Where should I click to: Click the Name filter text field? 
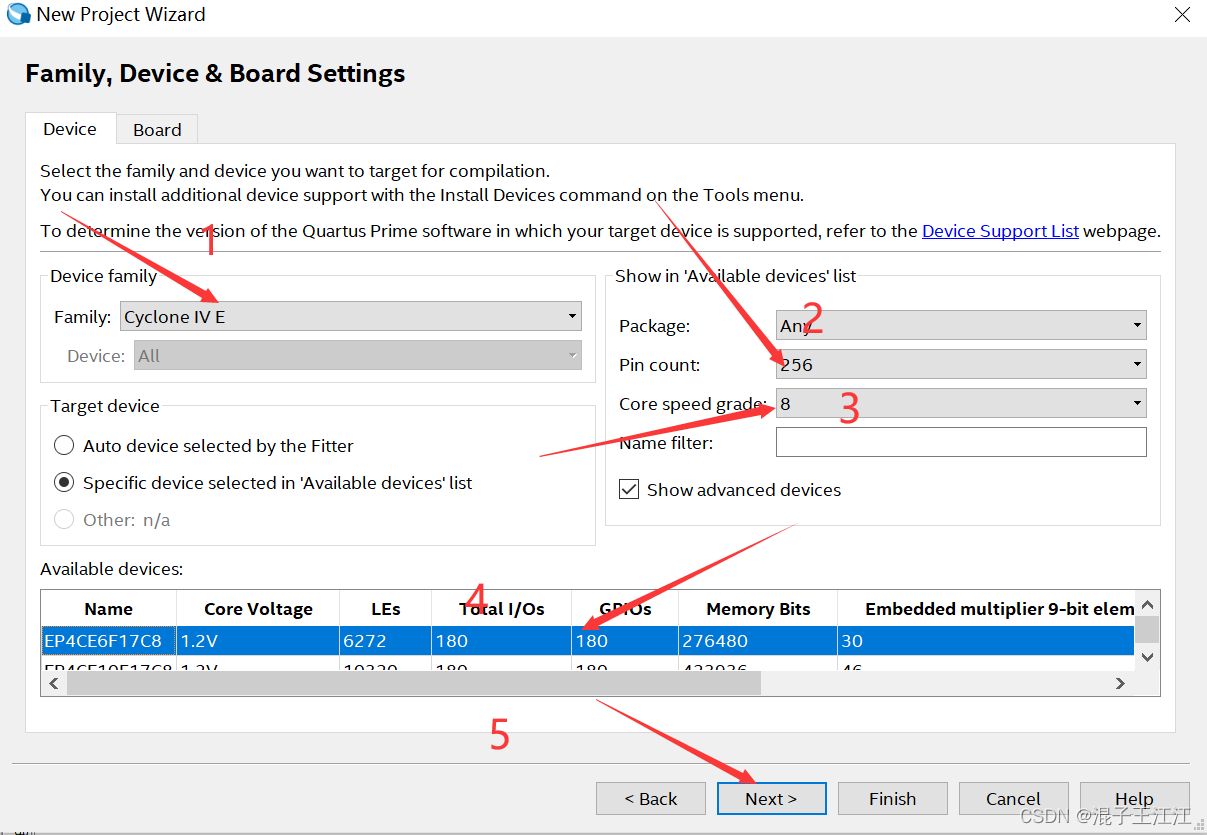pyautogui.click(x=961, y=442)
